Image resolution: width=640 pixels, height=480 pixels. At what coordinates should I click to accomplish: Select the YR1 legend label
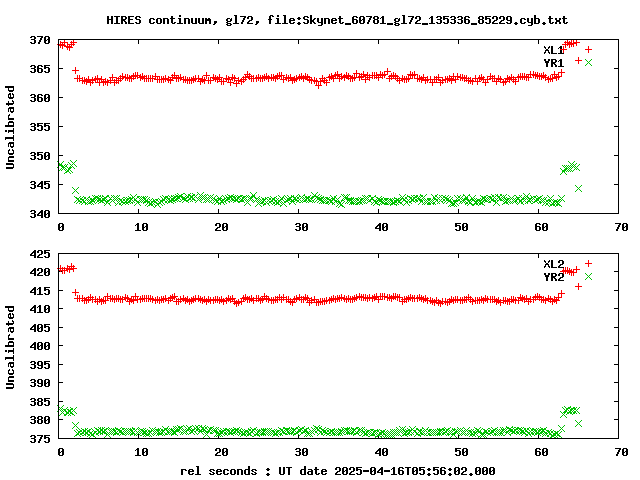tap(553, 63)
